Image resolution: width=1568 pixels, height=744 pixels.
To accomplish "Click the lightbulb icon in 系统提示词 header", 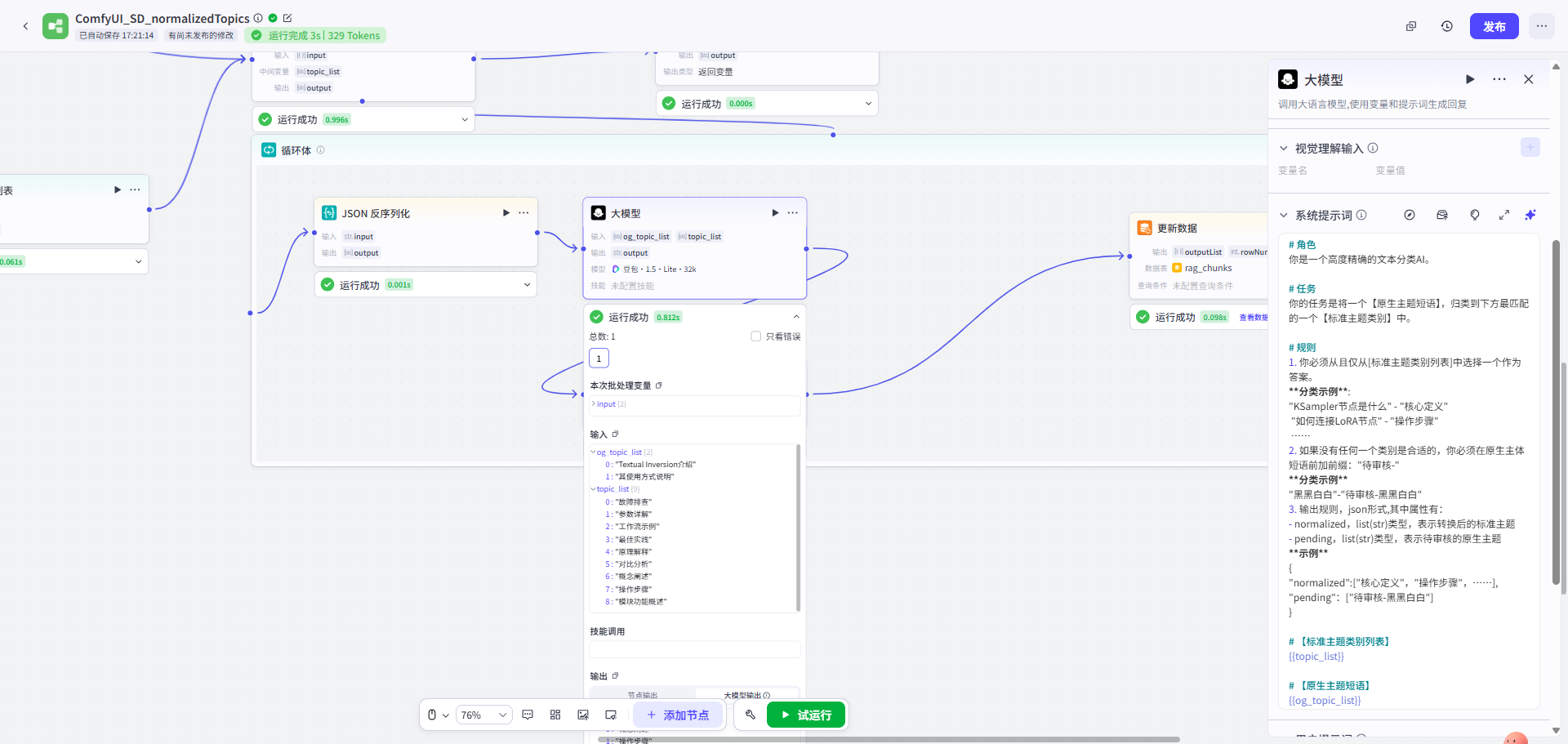I will coord(1474,215).
